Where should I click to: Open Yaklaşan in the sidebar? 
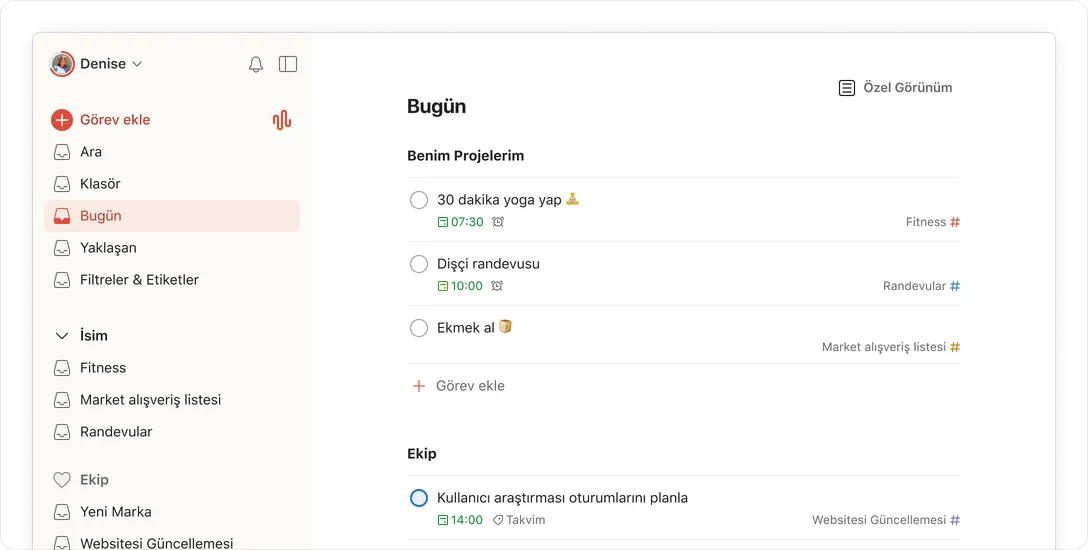108,248
